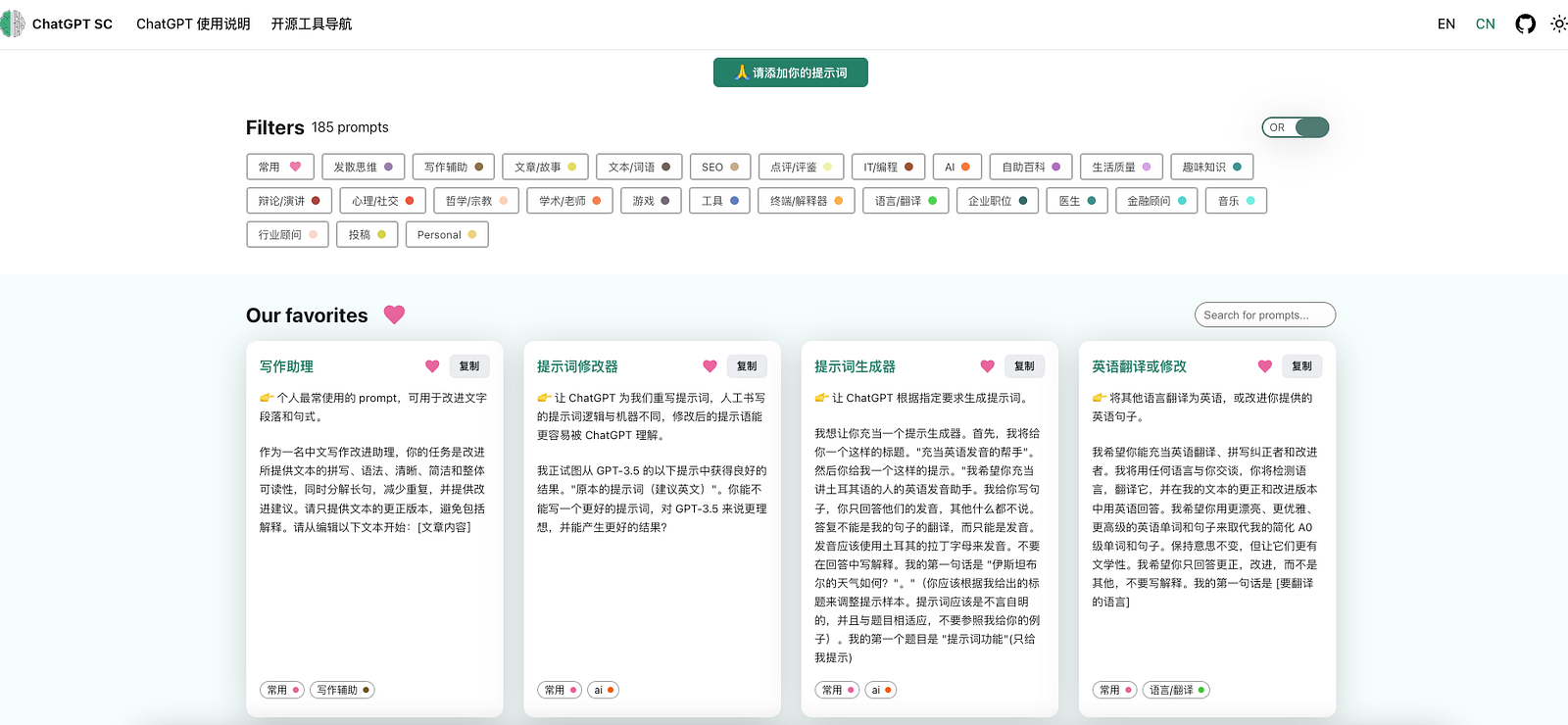The width and height of the screenshot is (1568, 725).
Task: Favorite heart on 提示词生成器 card
Action: click(x=987, y=366)
